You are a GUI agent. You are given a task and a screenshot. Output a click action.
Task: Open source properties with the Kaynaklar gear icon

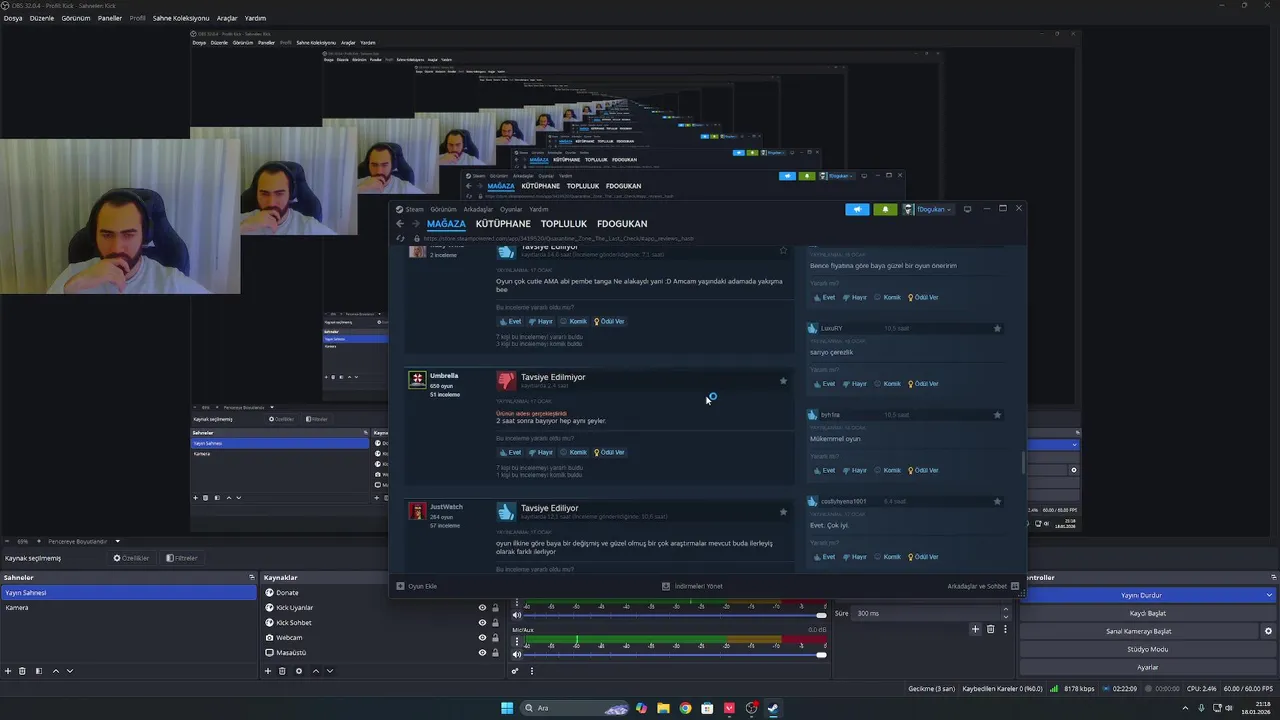point(298,671)
